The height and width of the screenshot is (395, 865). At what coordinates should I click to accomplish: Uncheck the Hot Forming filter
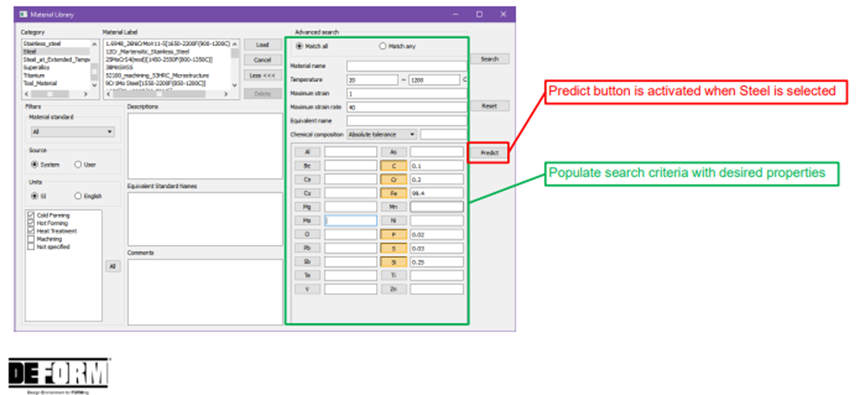(x=31, y=223)
